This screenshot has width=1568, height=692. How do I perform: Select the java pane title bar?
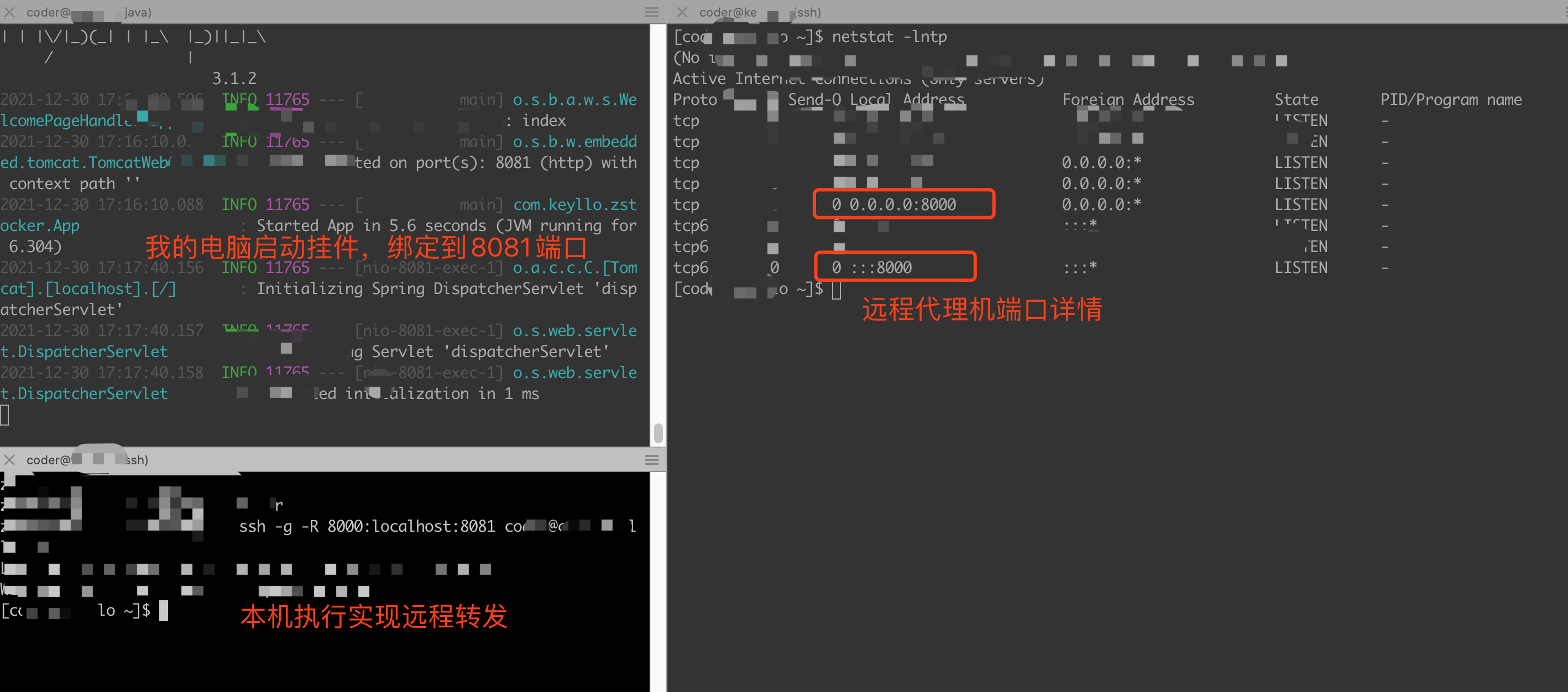coord(89,12)
